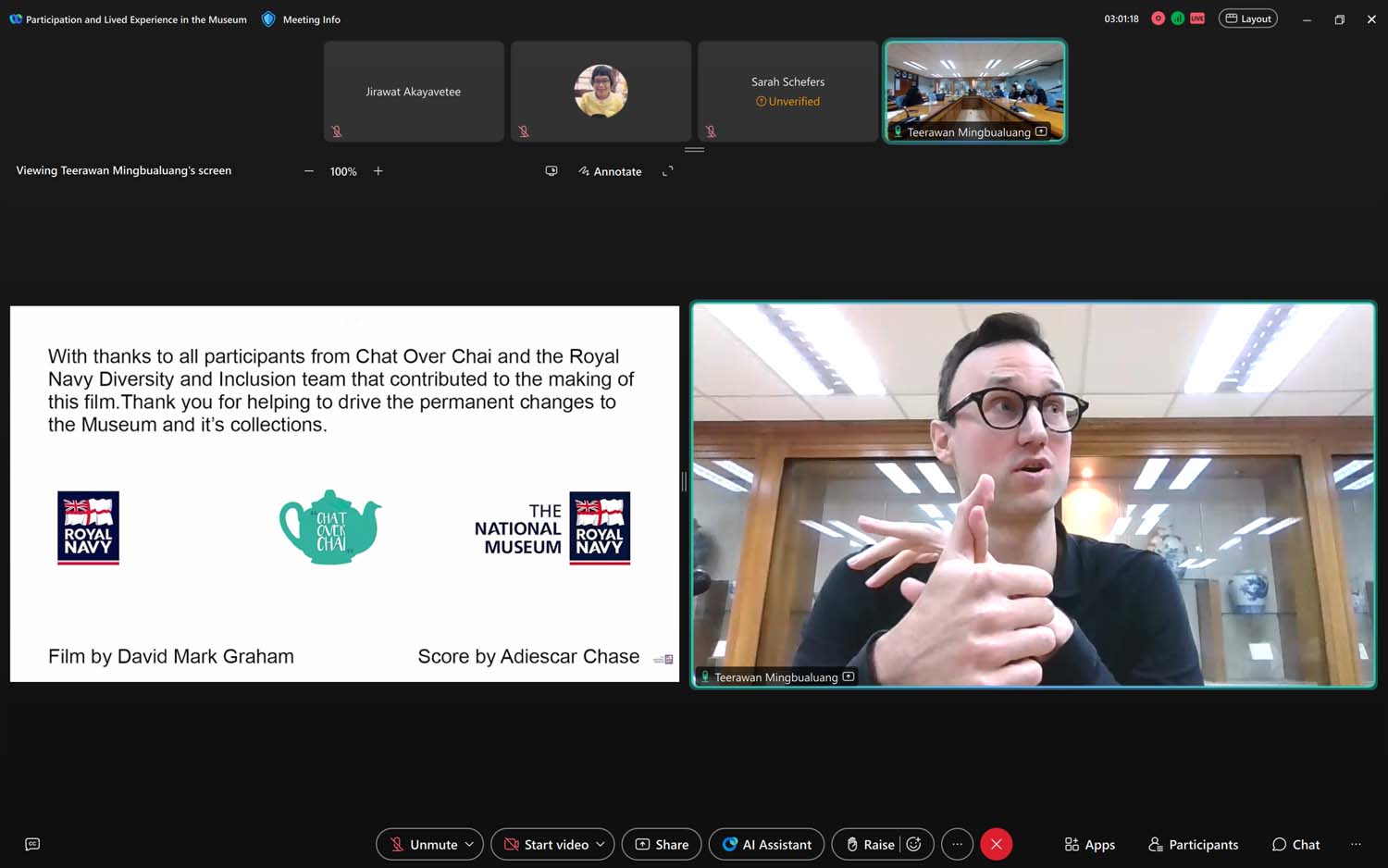Click the fullscreen expand icon near Annotate

(x=667, y=171)
